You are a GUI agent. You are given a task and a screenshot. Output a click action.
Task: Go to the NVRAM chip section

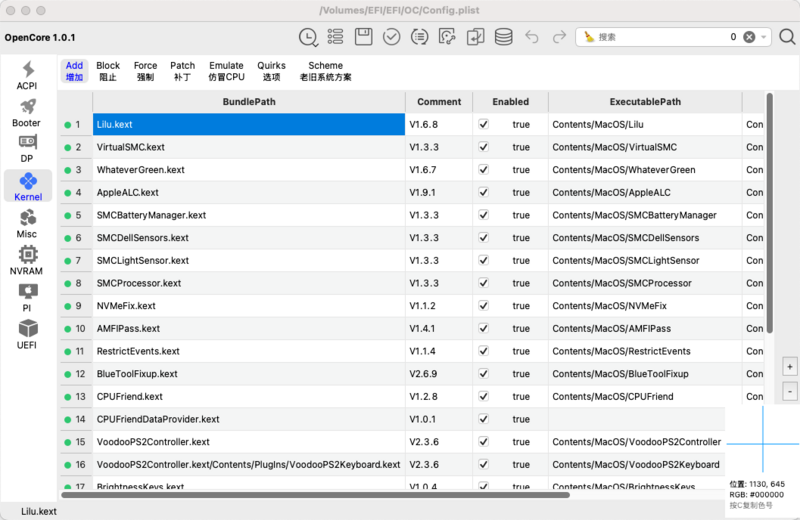[x=27, y=259]
